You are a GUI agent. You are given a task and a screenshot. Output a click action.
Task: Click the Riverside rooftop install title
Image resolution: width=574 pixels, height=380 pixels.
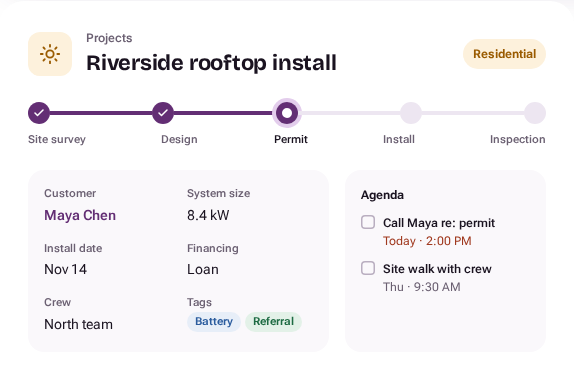211,63
